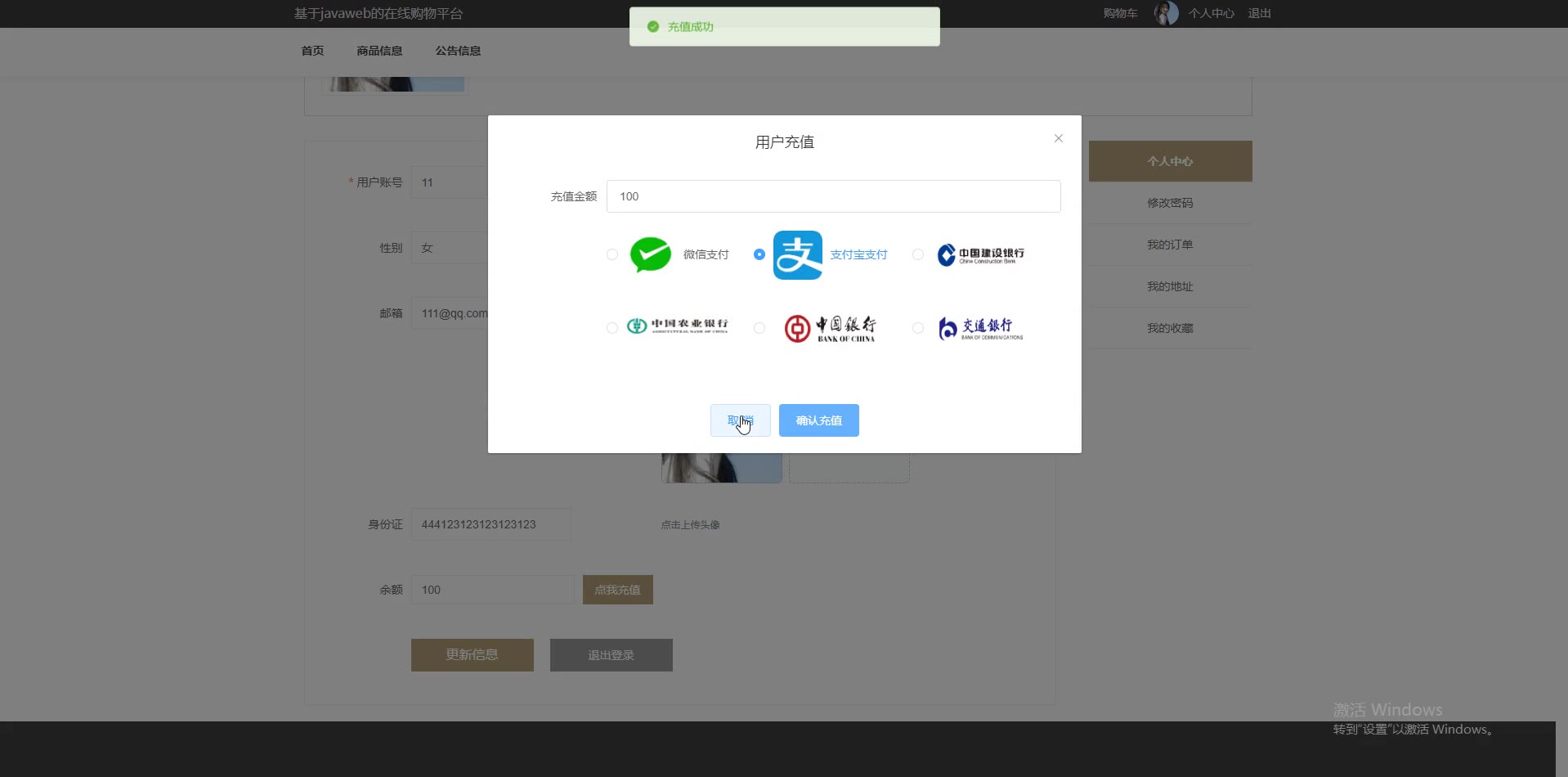This screenshot has height=777, width=1568.
Task: Click the 点我充值 button
Action: coord(618,590)
